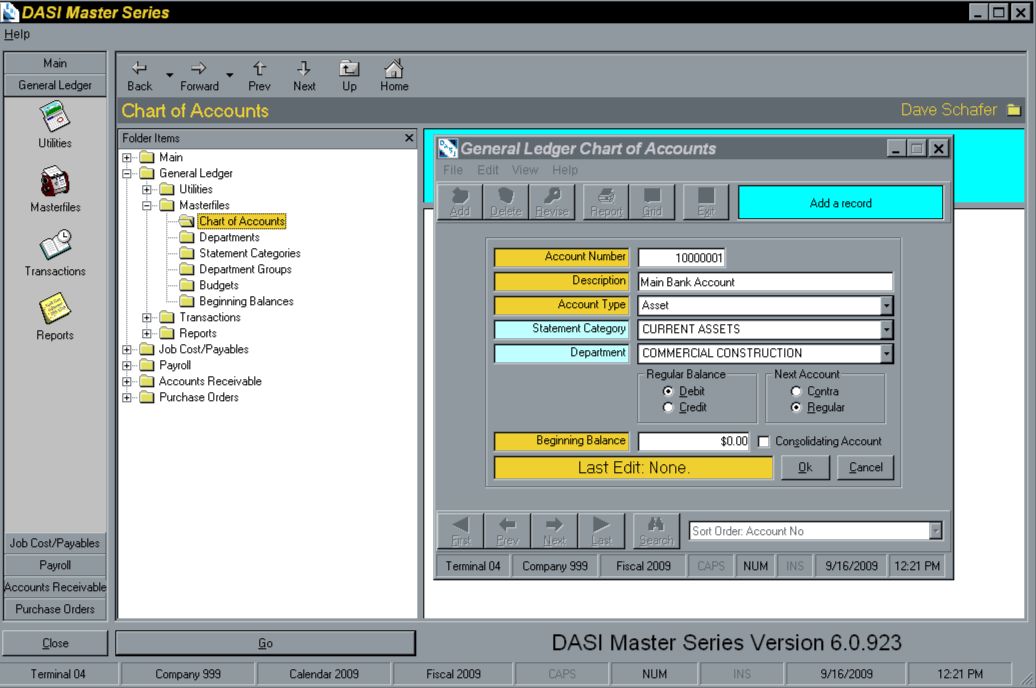Select the Regular next account option

click(x=796, y=407)
